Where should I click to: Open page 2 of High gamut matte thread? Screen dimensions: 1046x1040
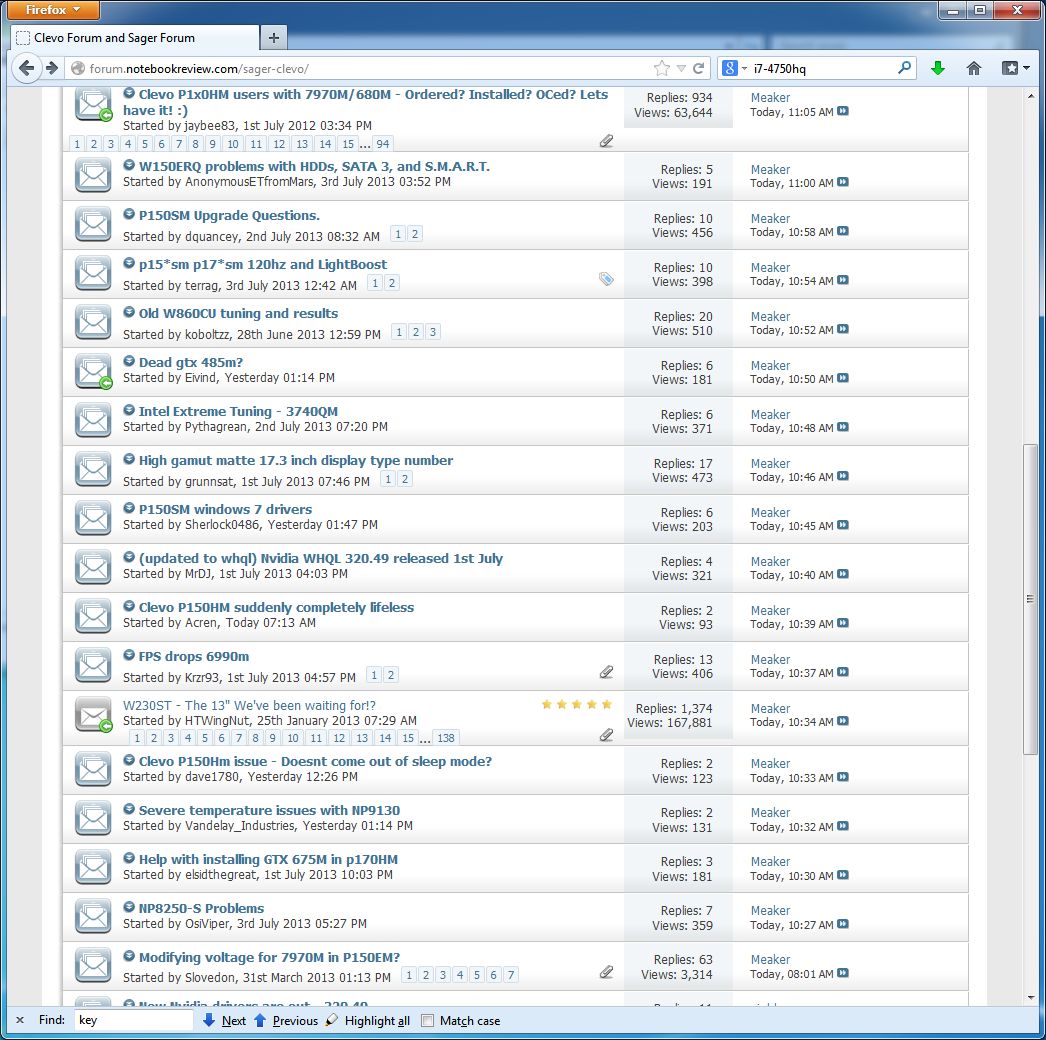tap(404, 478)
